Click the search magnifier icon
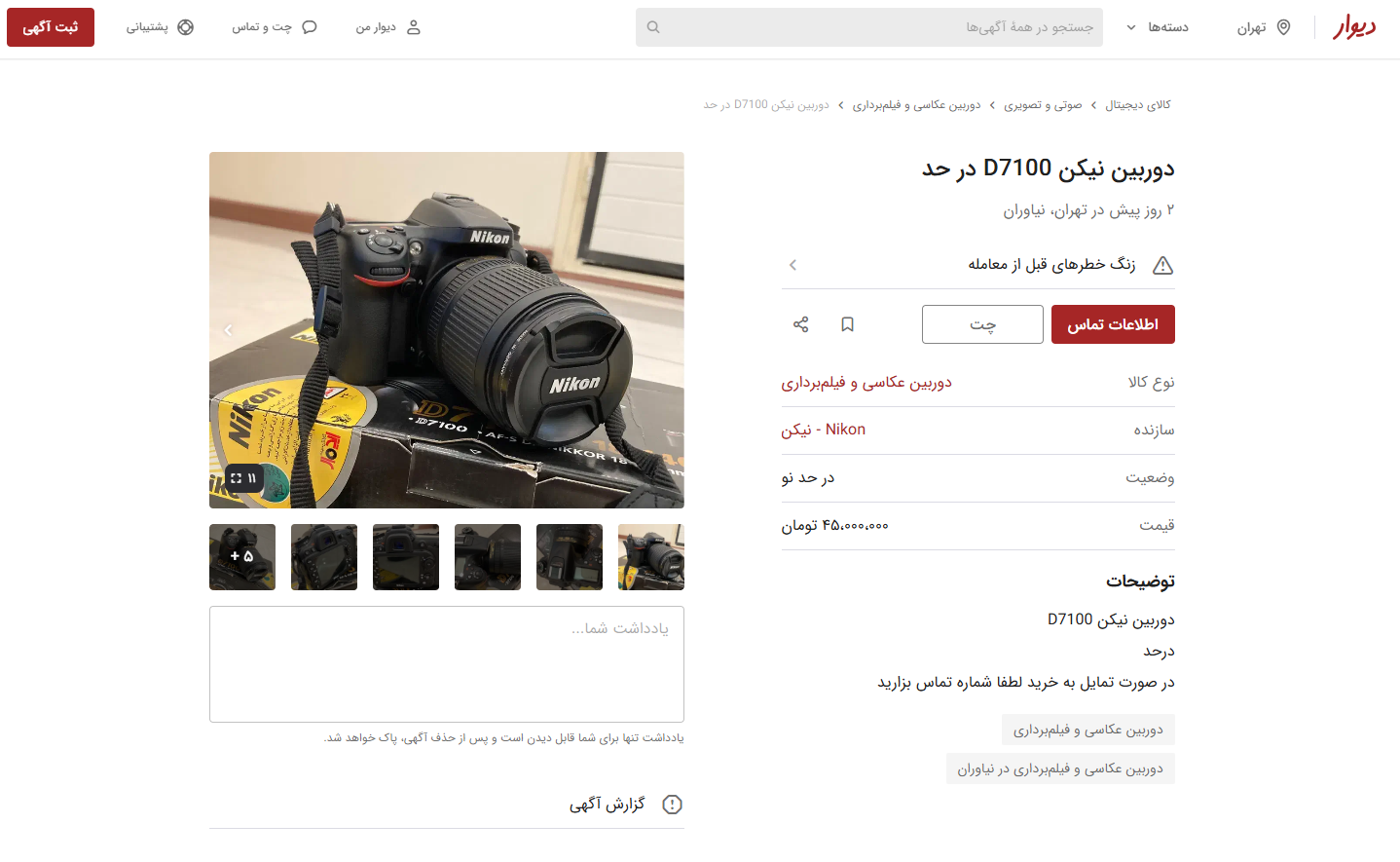Viewport: 1400px width, 862px height. click(652, 26)
